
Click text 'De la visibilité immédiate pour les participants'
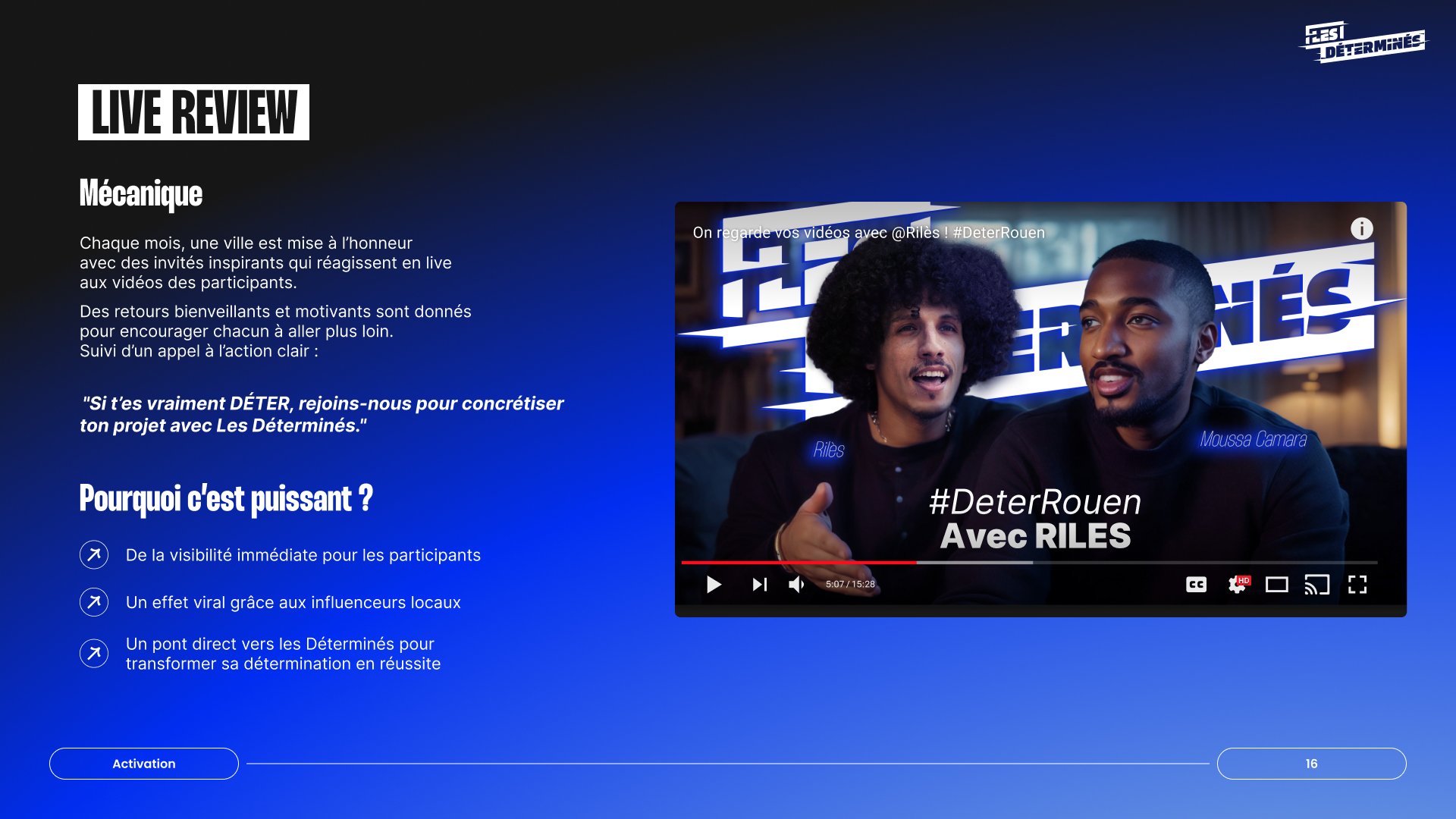click(303, 555)
